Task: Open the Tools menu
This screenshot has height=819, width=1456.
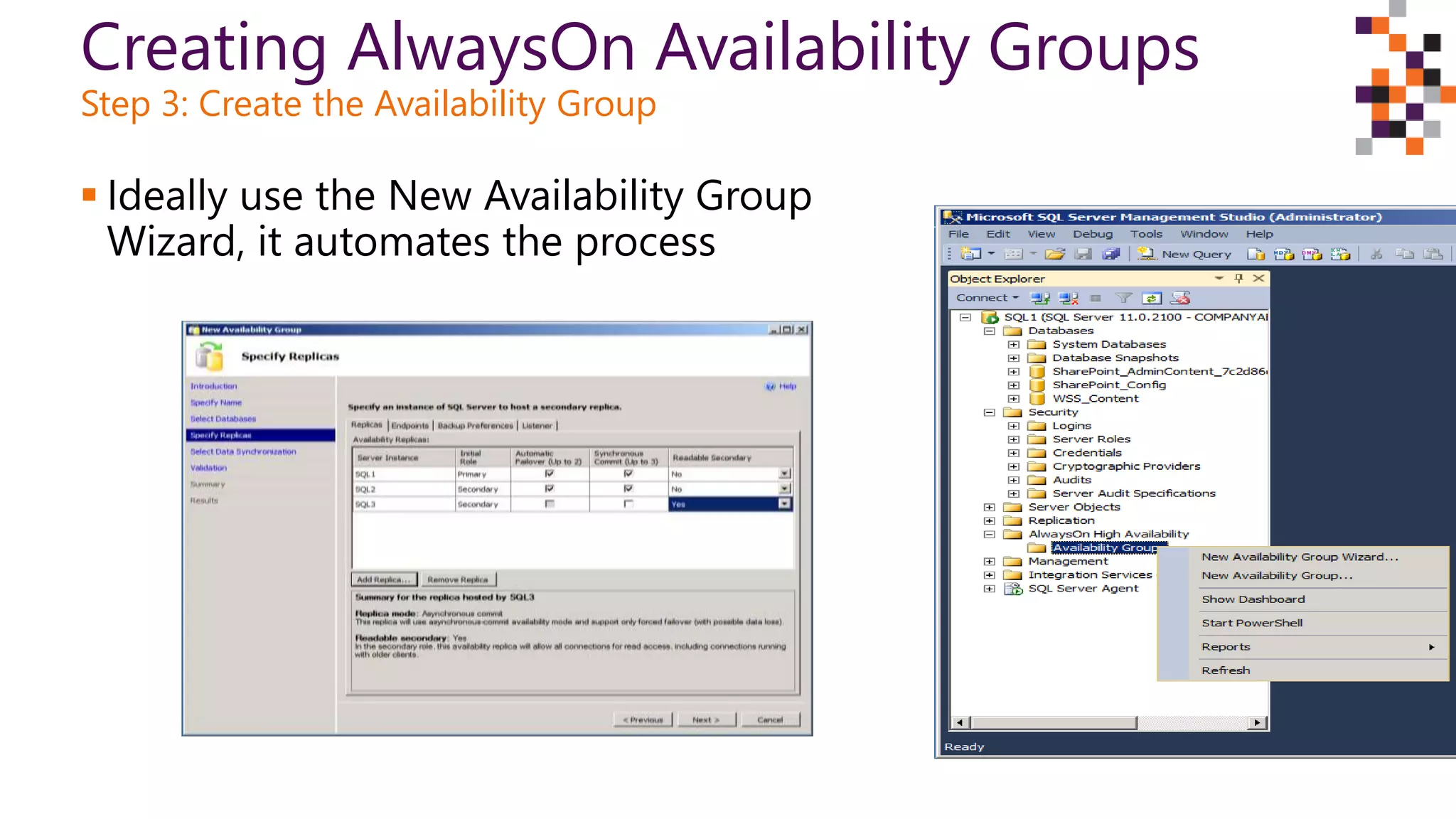Action: coord(1146,234)
